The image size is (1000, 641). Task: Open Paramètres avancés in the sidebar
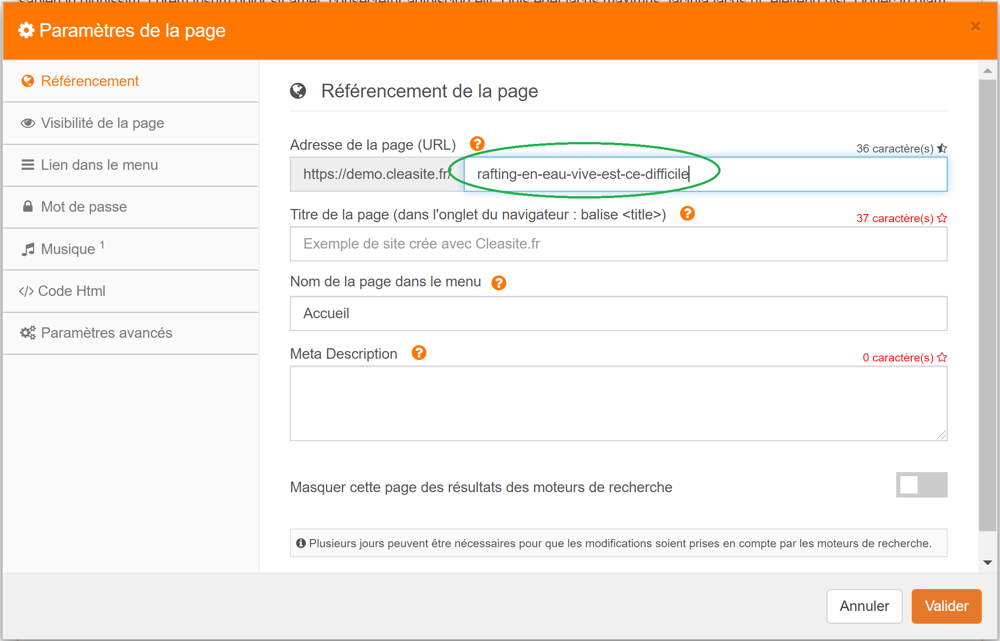point(106,333)
